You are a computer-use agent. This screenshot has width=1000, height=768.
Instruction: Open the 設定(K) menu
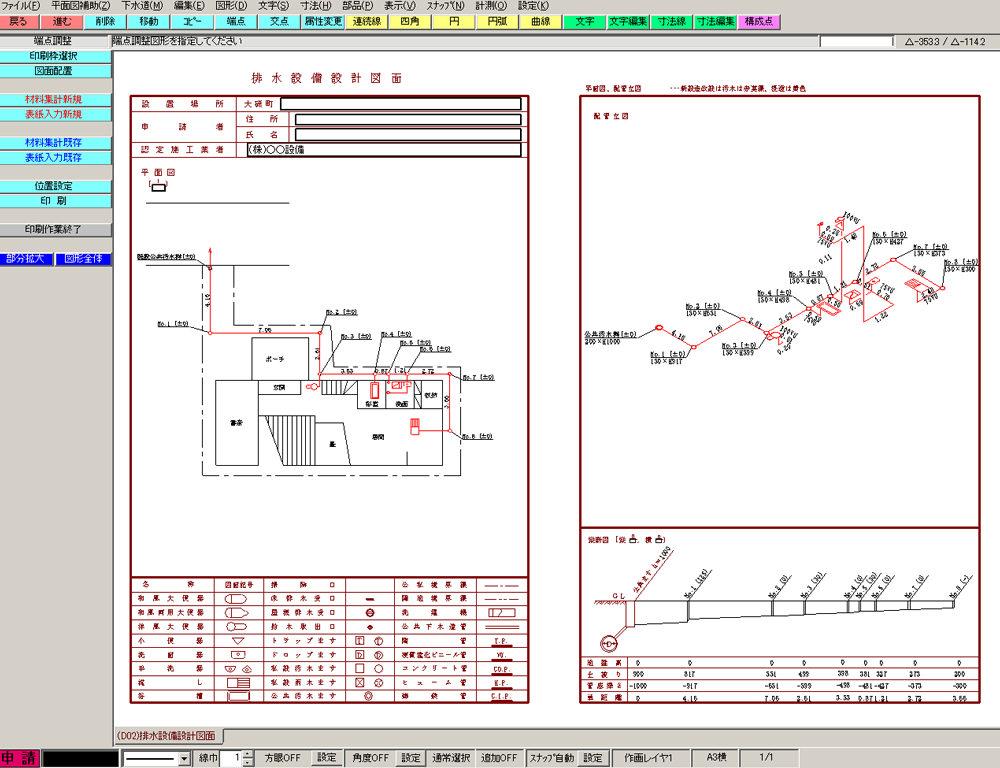coord(533,6)
